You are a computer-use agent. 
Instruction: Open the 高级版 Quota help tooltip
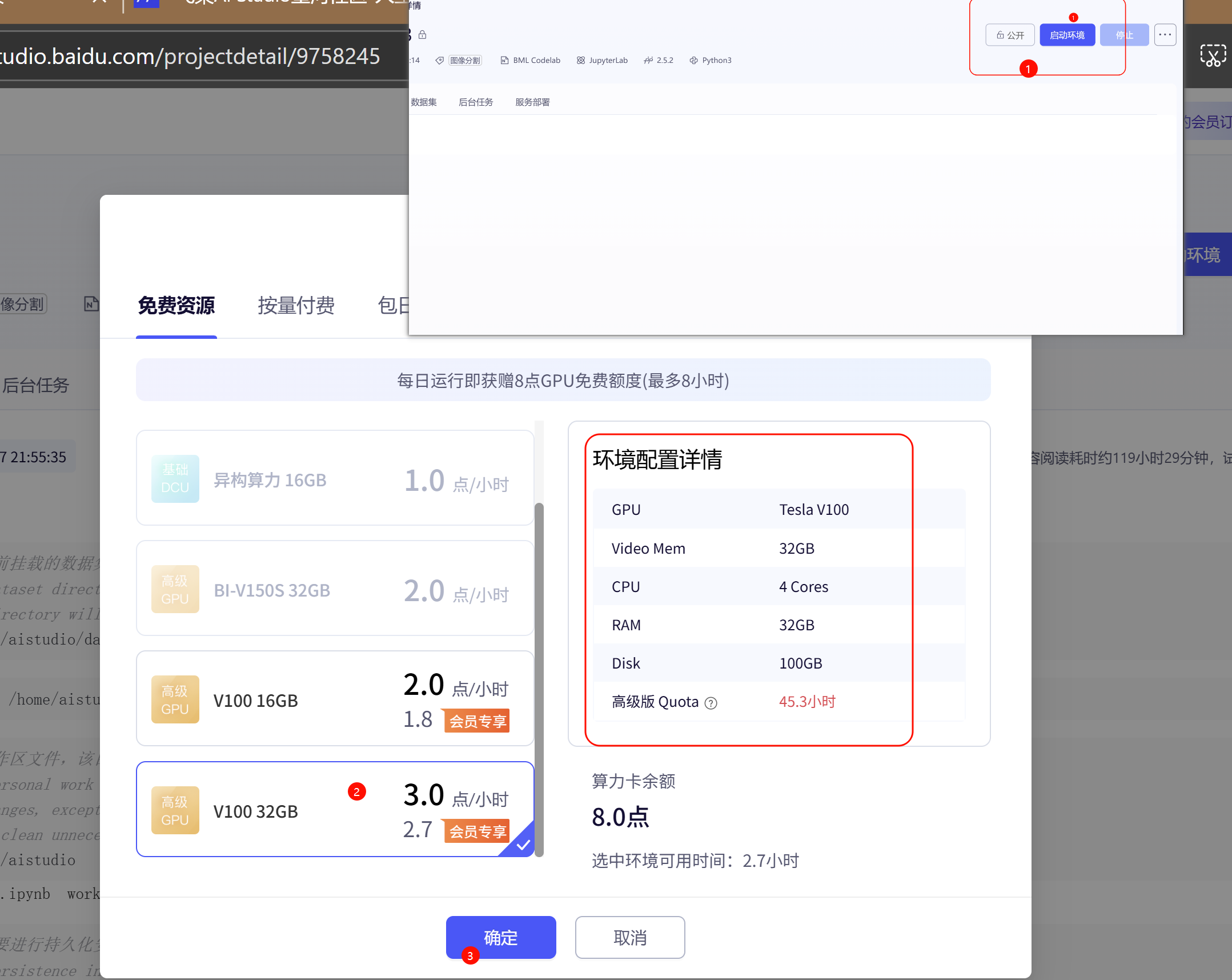[x=711, y=703]
